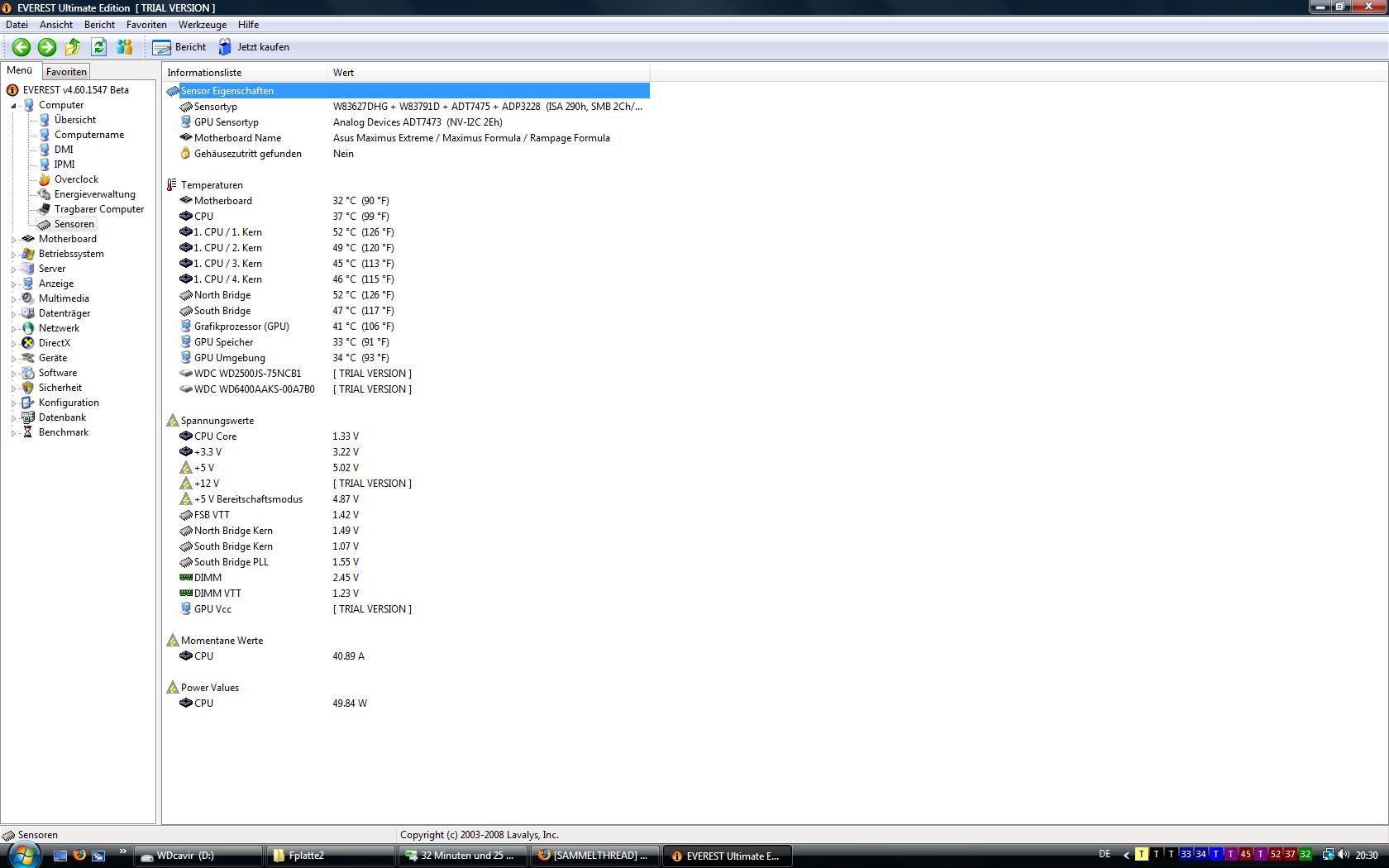The width and height of the screenshot is (1389, 868).
Task: Expand the DirectX tree node
Action: pos(13,344)
